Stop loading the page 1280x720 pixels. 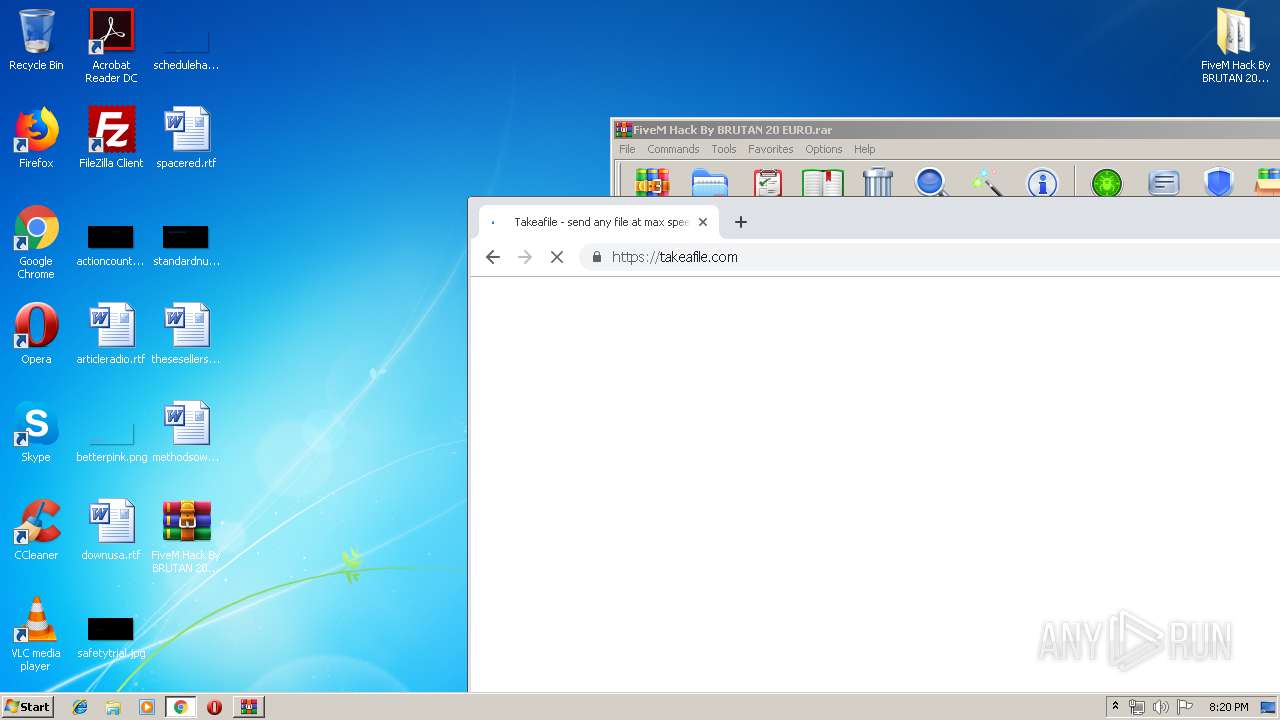(557, 257)
